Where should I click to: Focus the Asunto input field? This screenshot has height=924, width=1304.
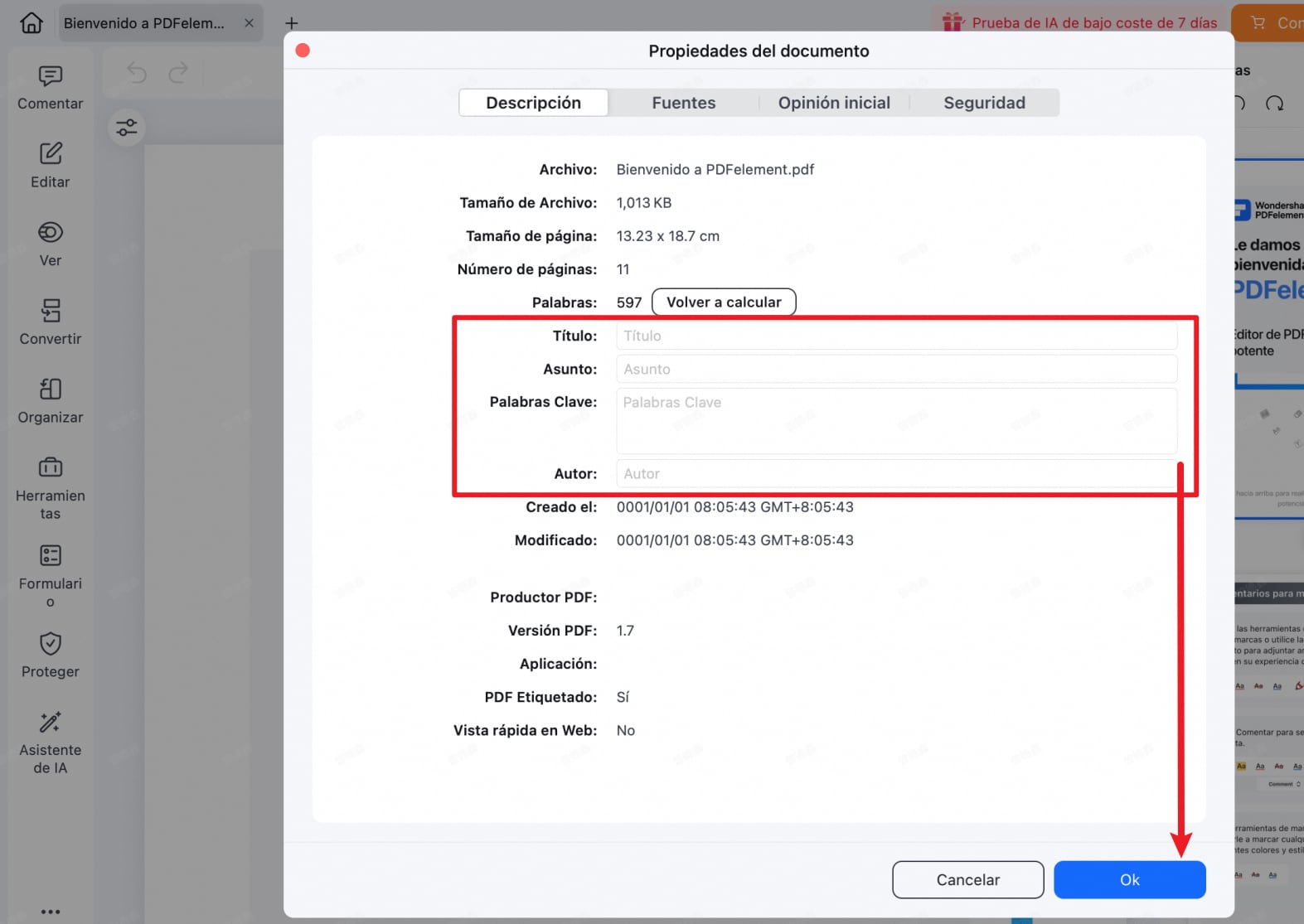click(897, 369)
